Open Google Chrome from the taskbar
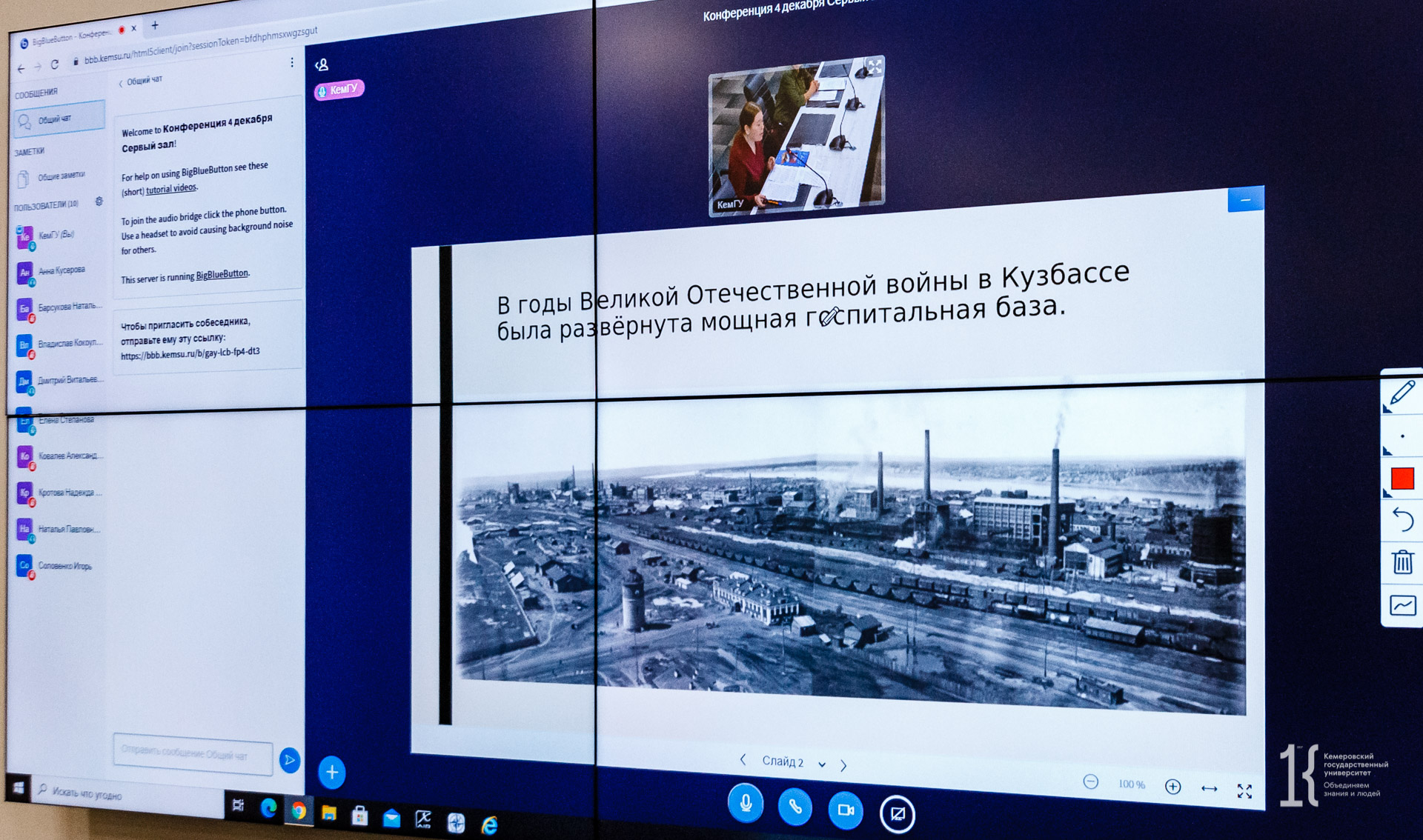1423x840 pixels. pyautogui.click(x=299, y=810)
